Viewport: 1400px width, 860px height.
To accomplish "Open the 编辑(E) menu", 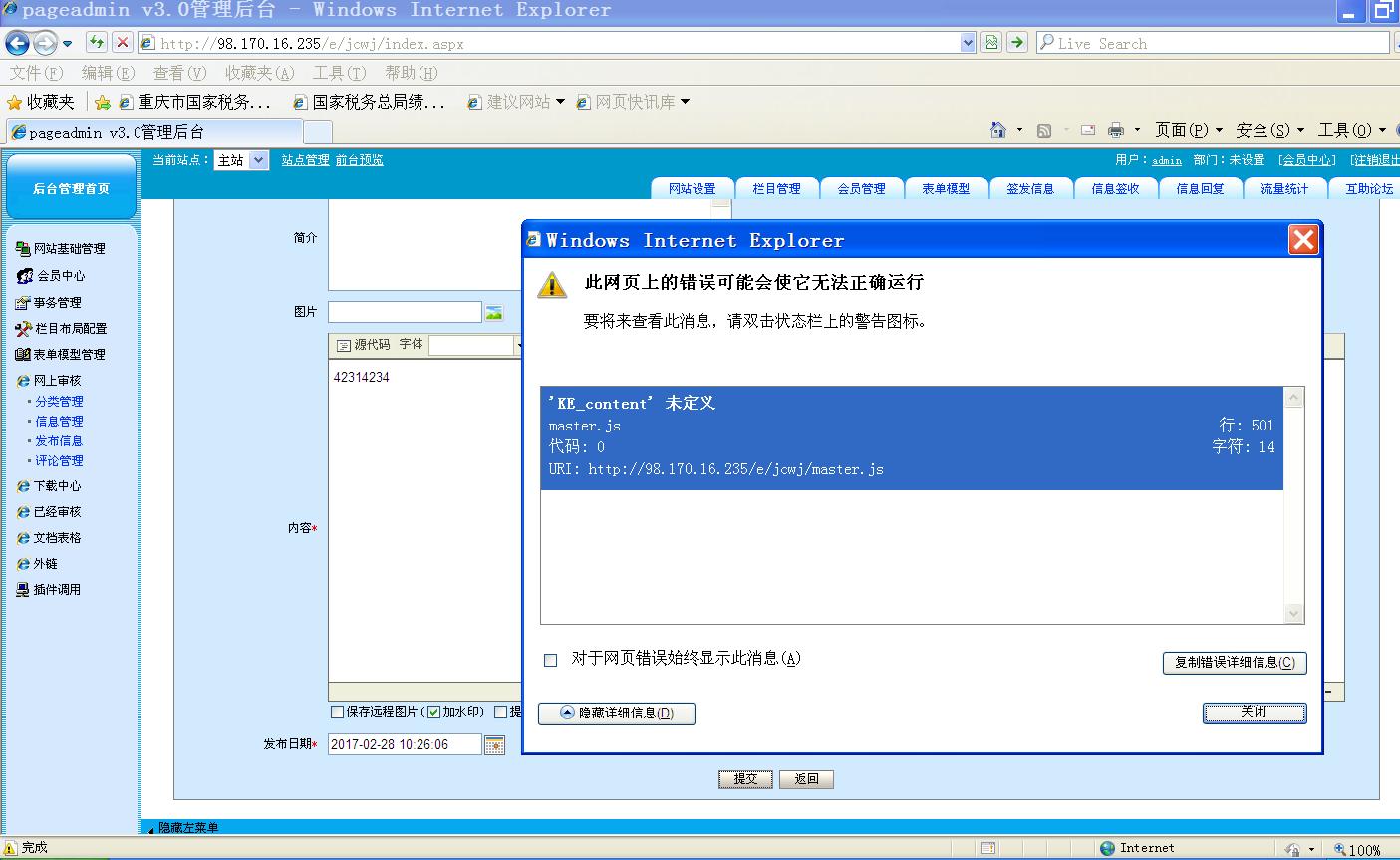I will [108, 73].
